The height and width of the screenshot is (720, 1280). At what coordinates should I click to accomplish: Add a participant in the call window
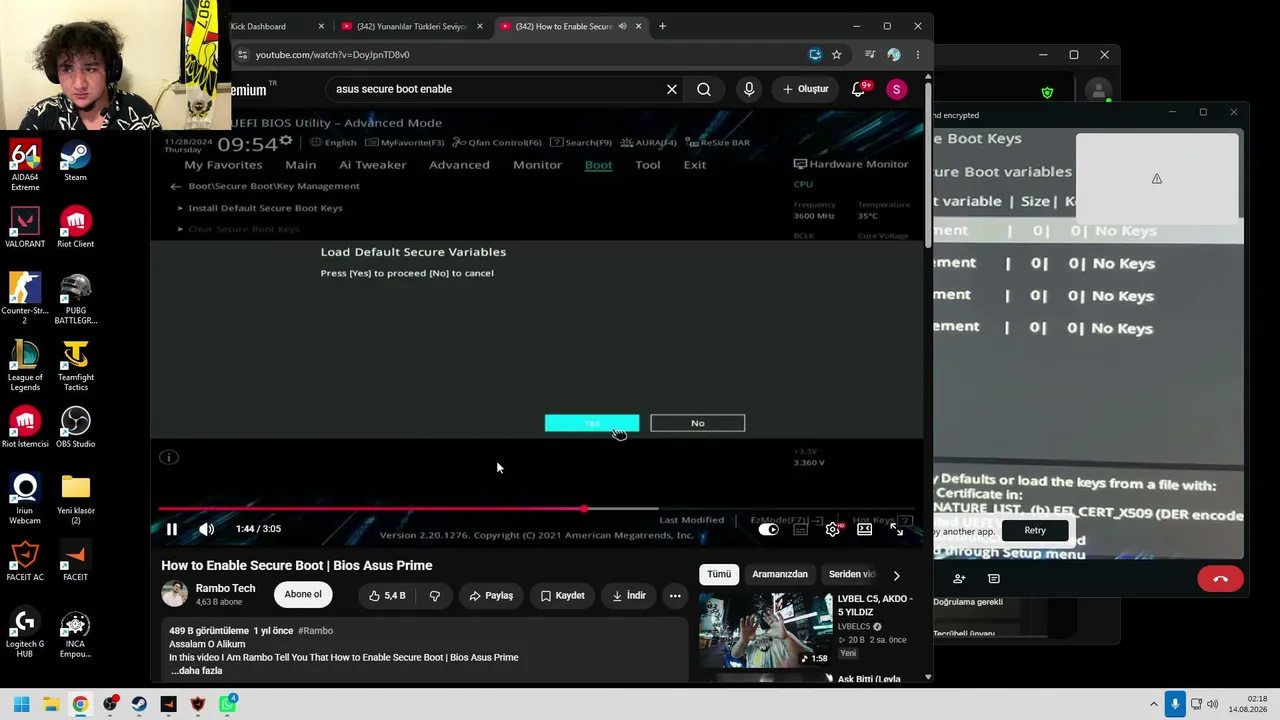pos(959,579)
